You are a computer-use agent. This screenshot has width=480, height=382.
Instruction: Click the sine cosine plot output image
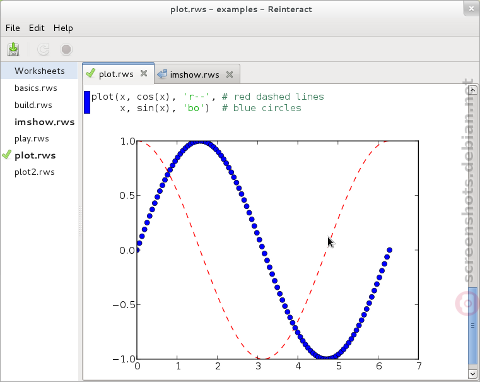(x=267, y=253)
